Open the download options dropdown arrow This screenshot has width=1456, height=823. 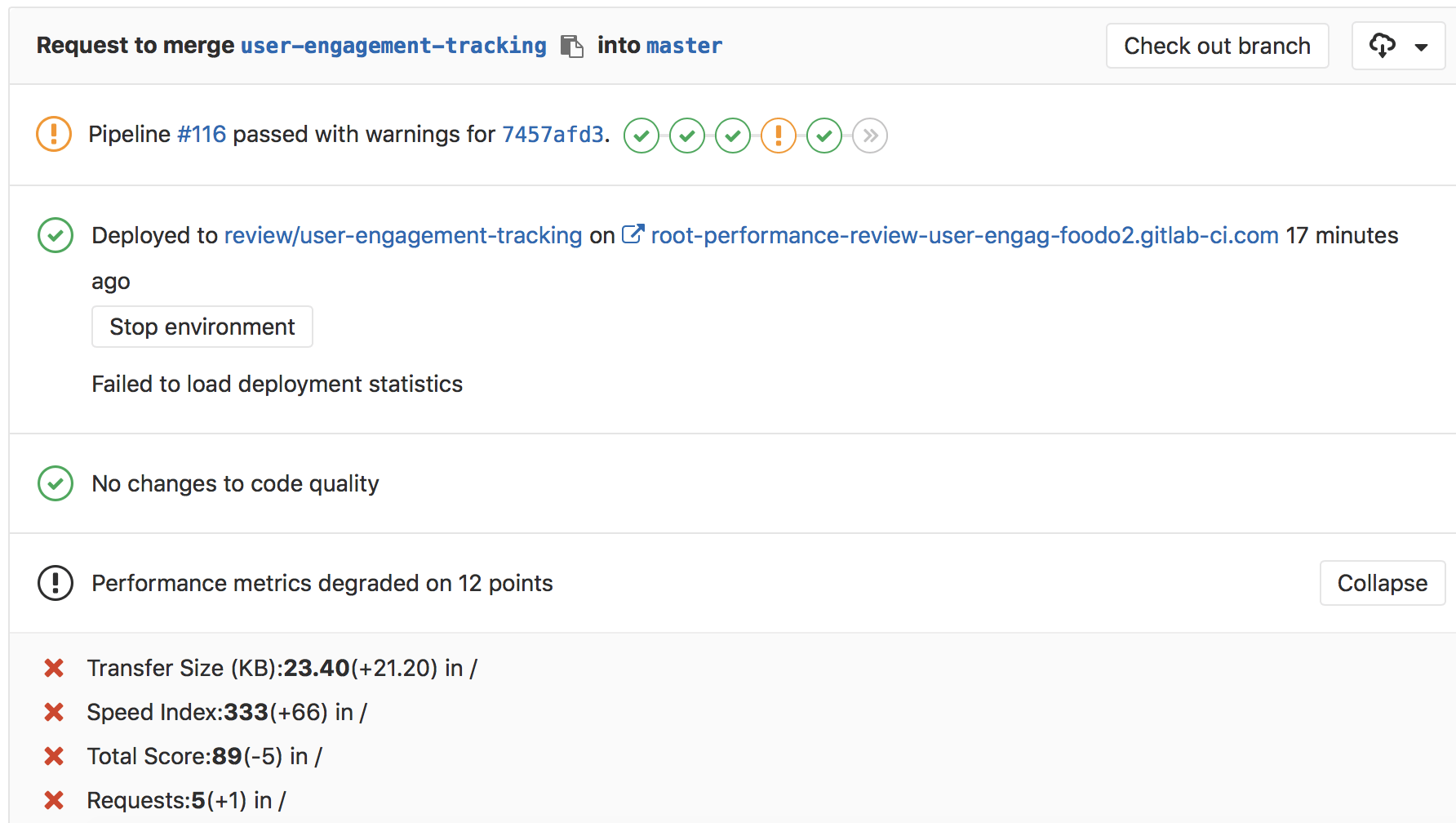coord(1421,46)
